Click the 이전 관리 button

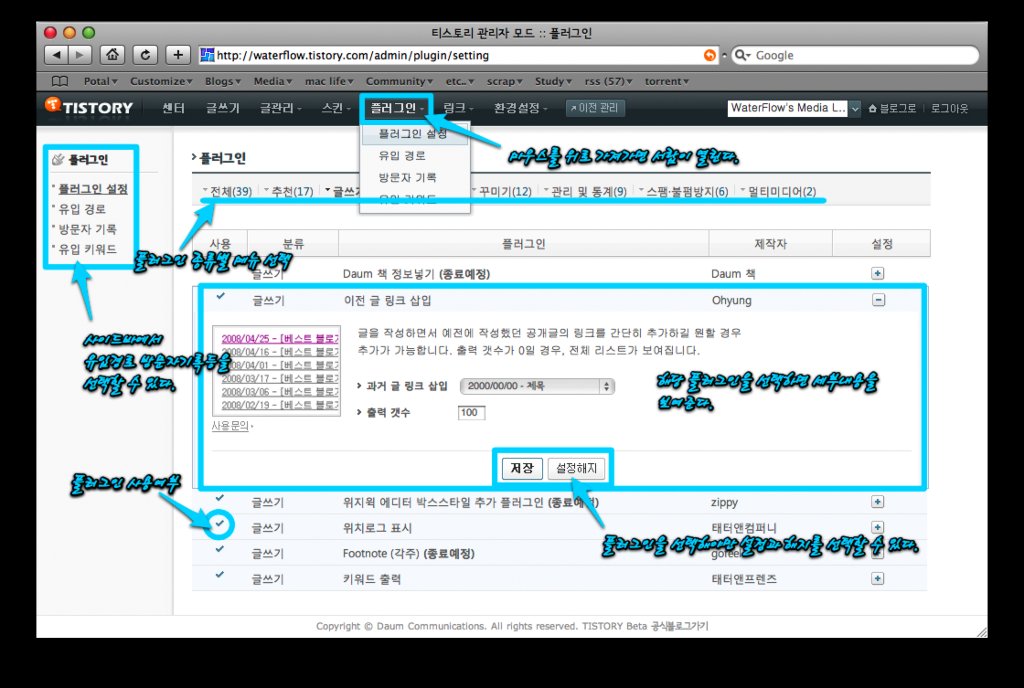coord(595,108)
